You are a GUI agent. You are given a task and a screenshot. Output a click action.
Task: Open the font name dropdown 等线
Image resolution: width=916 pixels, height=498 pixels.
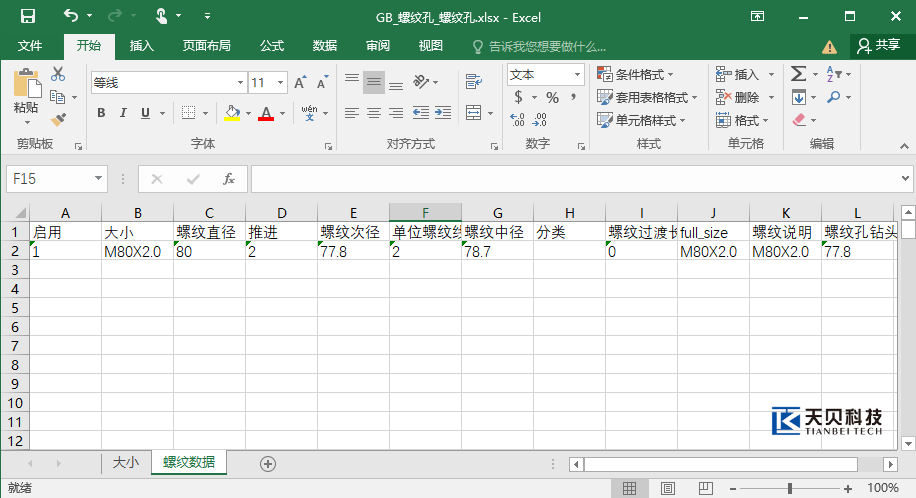pyautogui.click(x=240, y=83)
